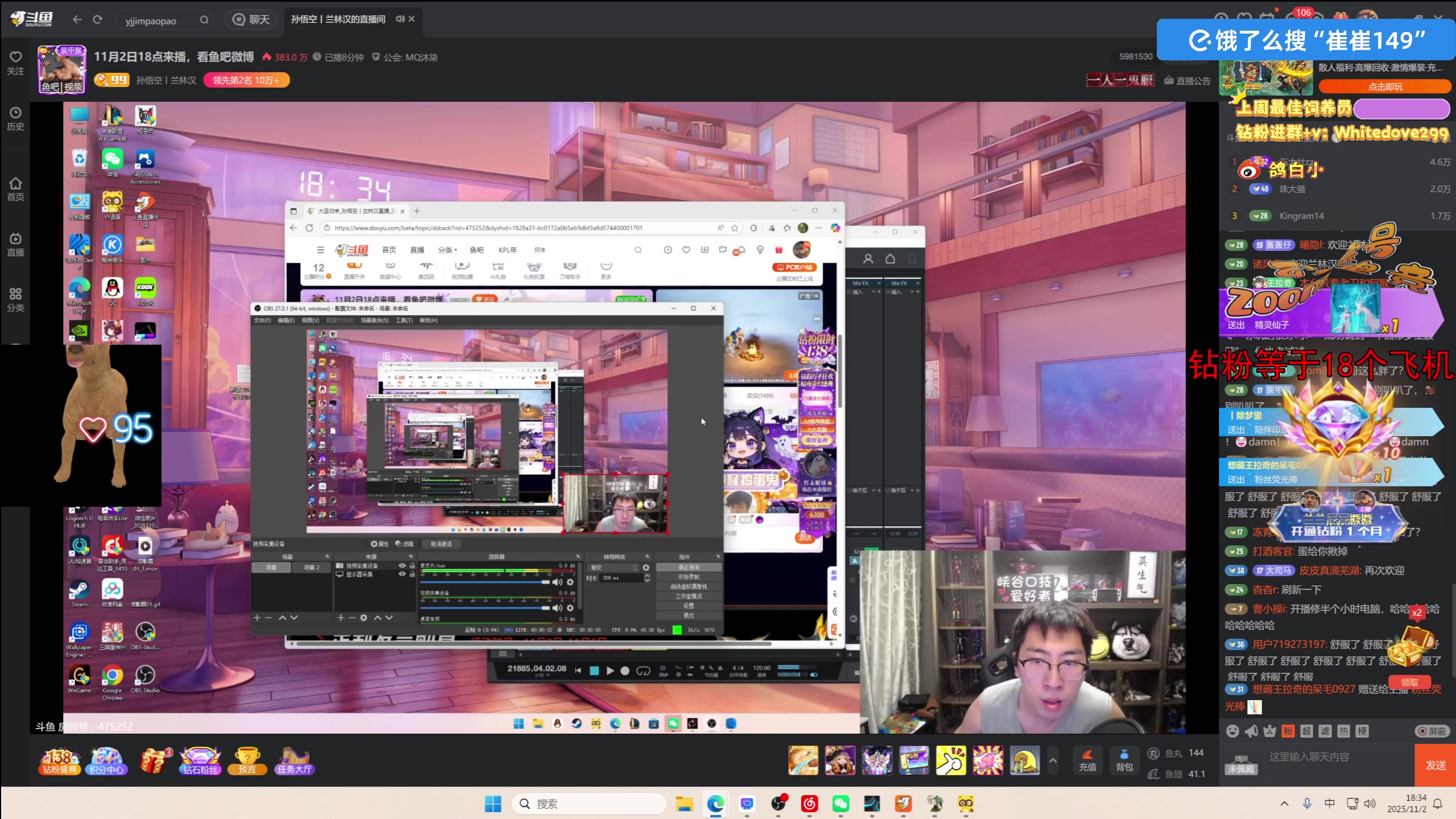Go to 首页 home in sidebar

[15, 189]
